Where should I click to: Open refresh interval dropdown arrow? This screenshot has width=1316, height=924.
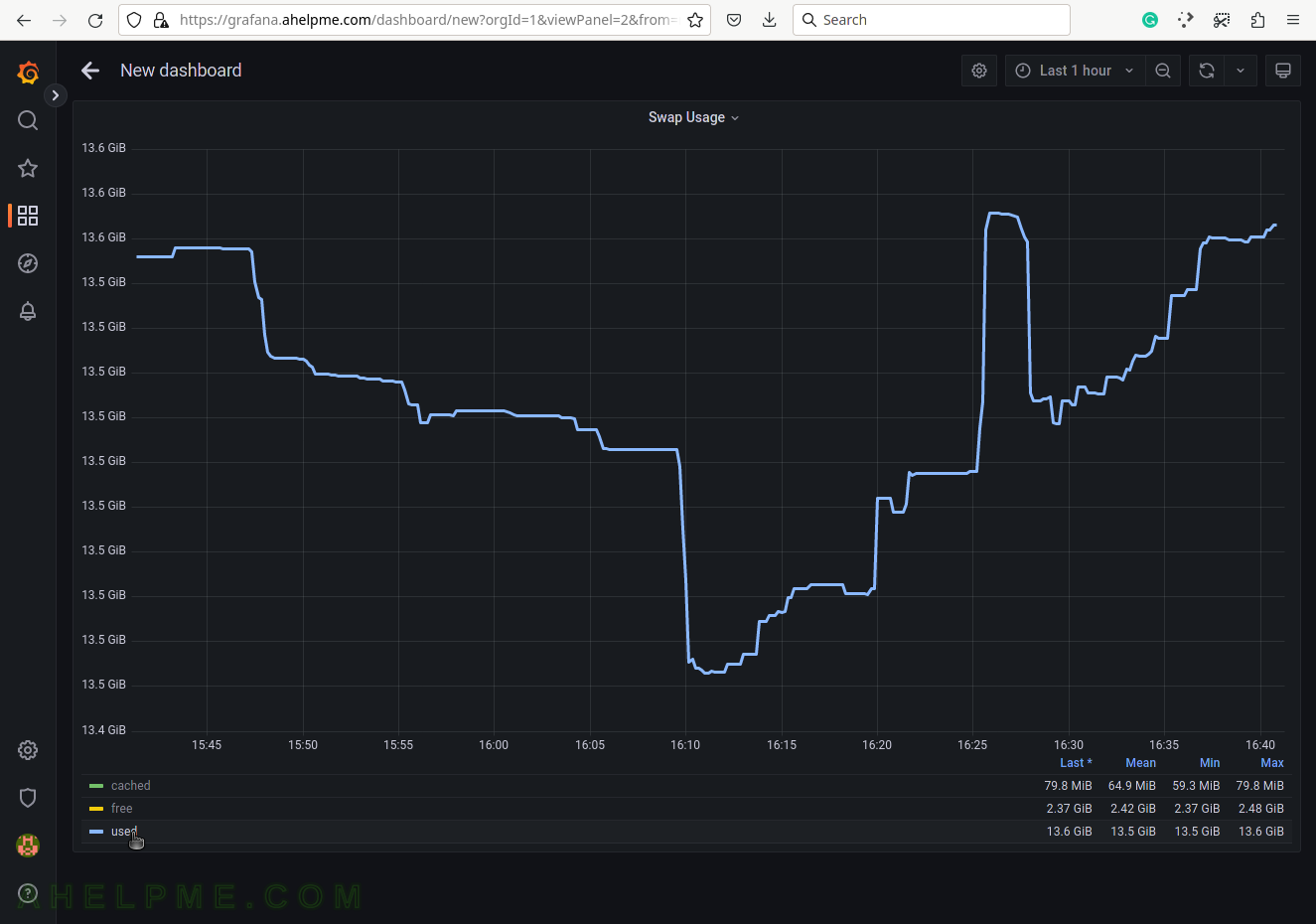[1241, 71]
